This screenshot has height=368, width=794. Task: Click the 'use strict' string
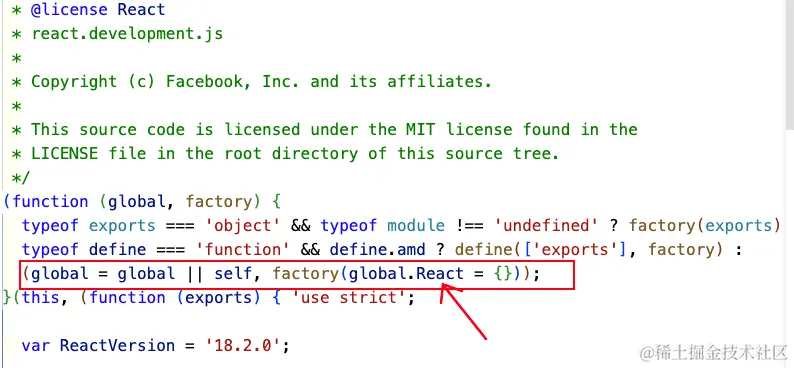(x=349, y=298)
